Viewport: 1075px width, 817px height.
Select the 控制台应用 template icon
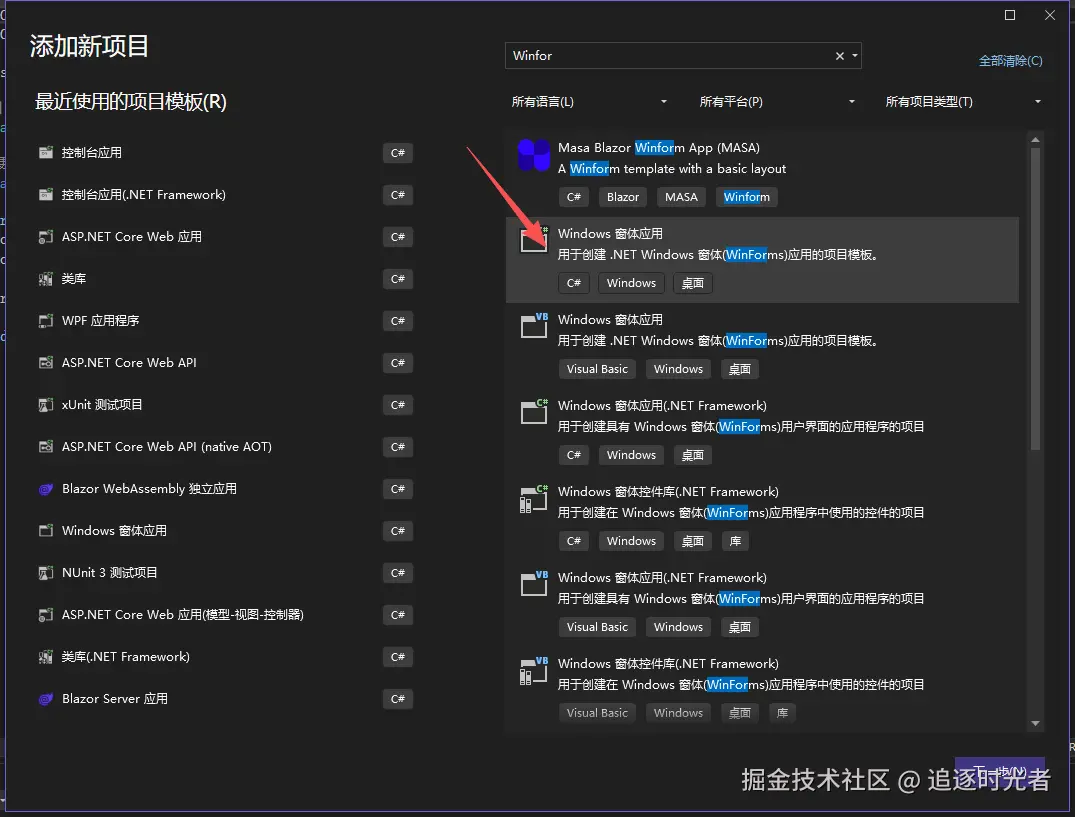click(46, 153)
